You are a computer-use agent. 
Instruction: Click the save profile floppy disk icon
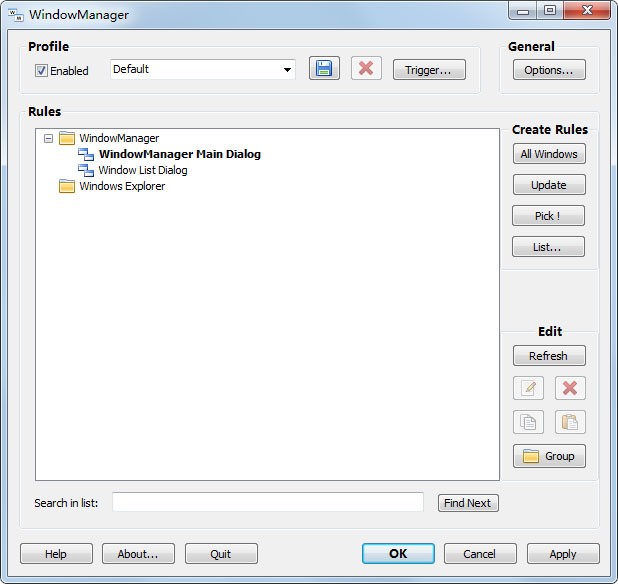tap(324, 69)
